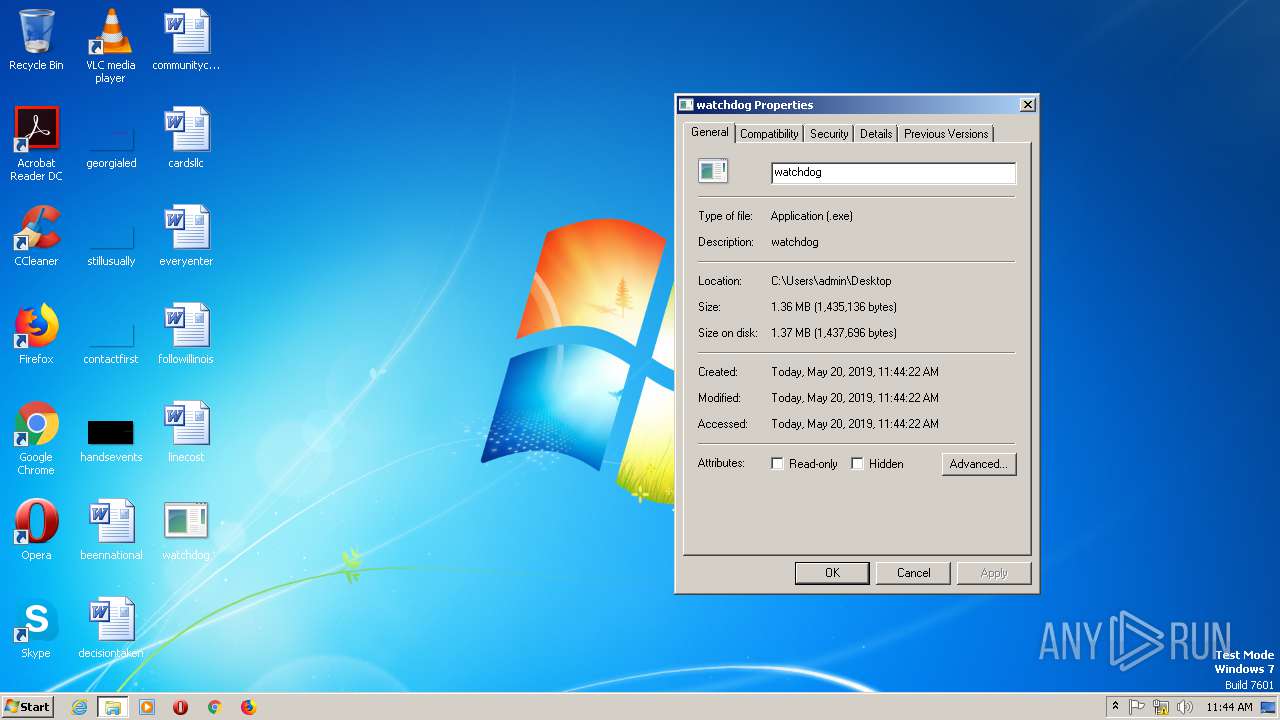Switch to the Details tab

[876, 134]
